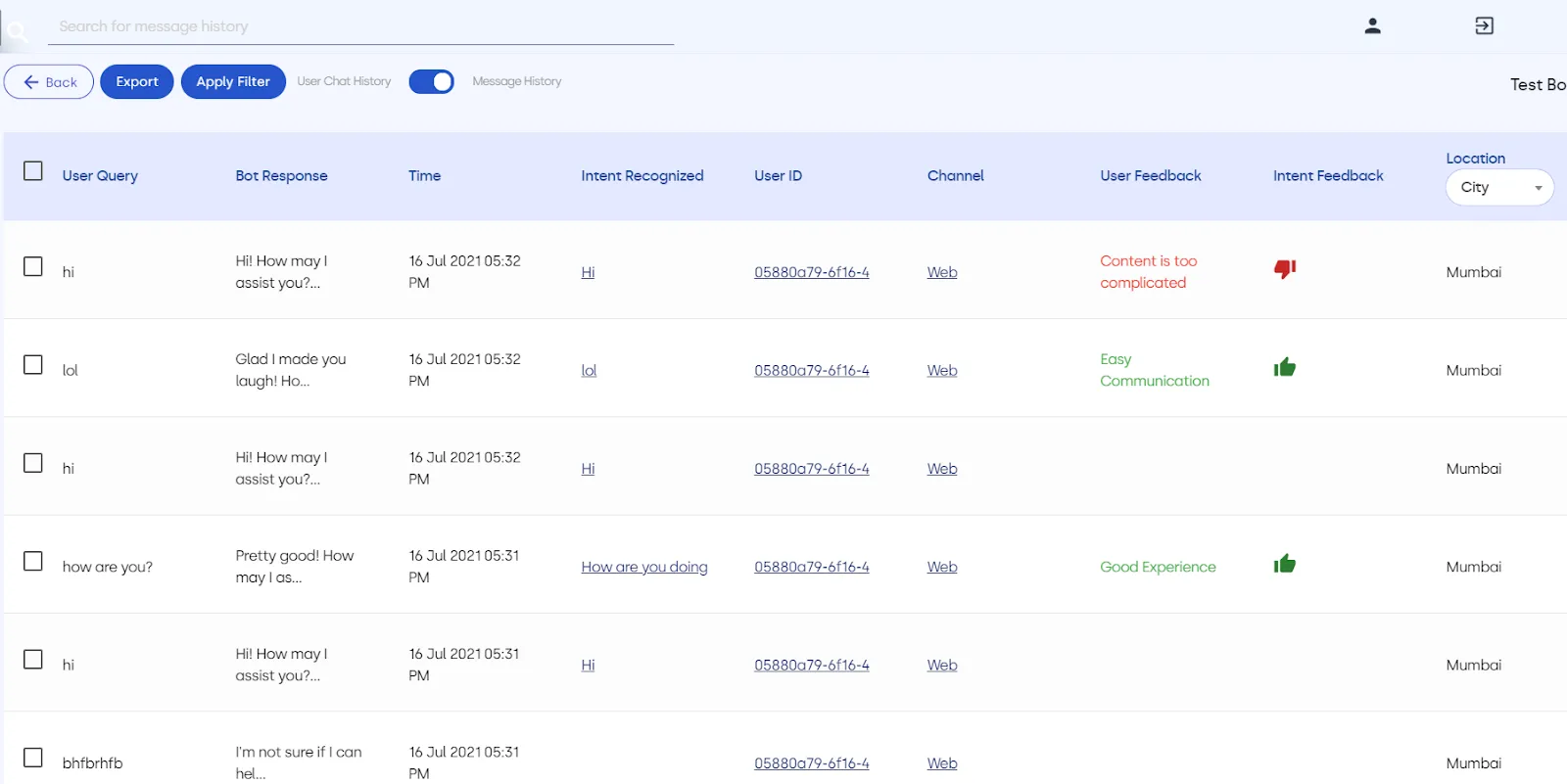Open the How are you doing intent link
This screenshot has width=1567, height=784.
[644, 567]
